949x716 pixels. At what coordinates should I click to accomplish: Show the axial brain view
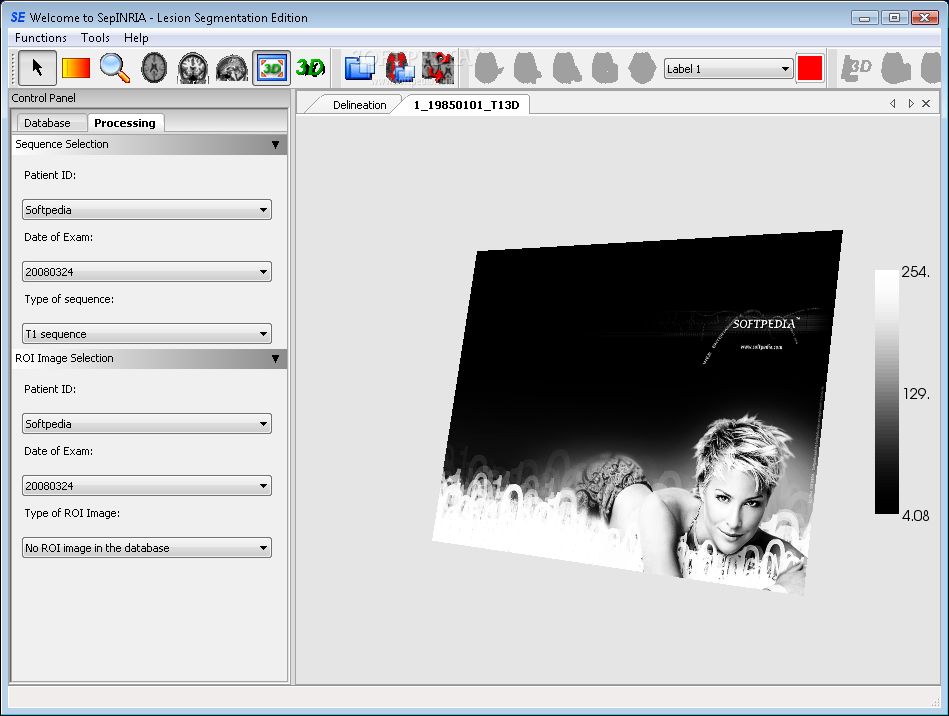(x=154, y=68)
